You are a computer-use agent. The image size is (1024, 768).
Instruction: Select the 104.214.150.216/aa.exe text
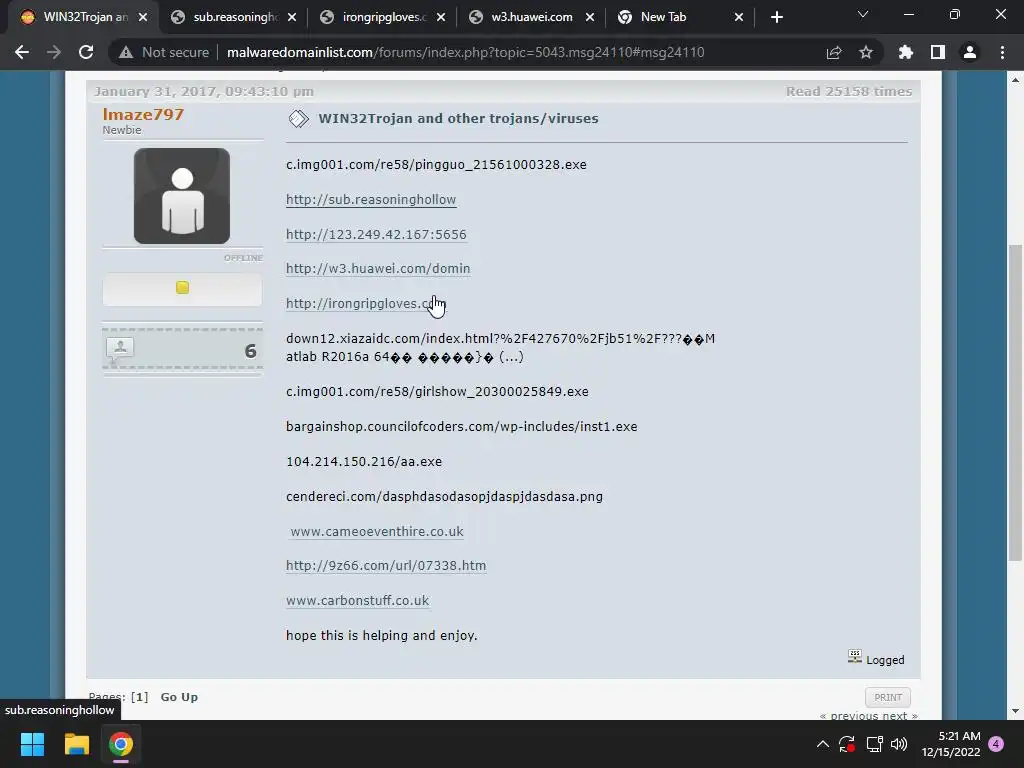[x=364, y=462]
